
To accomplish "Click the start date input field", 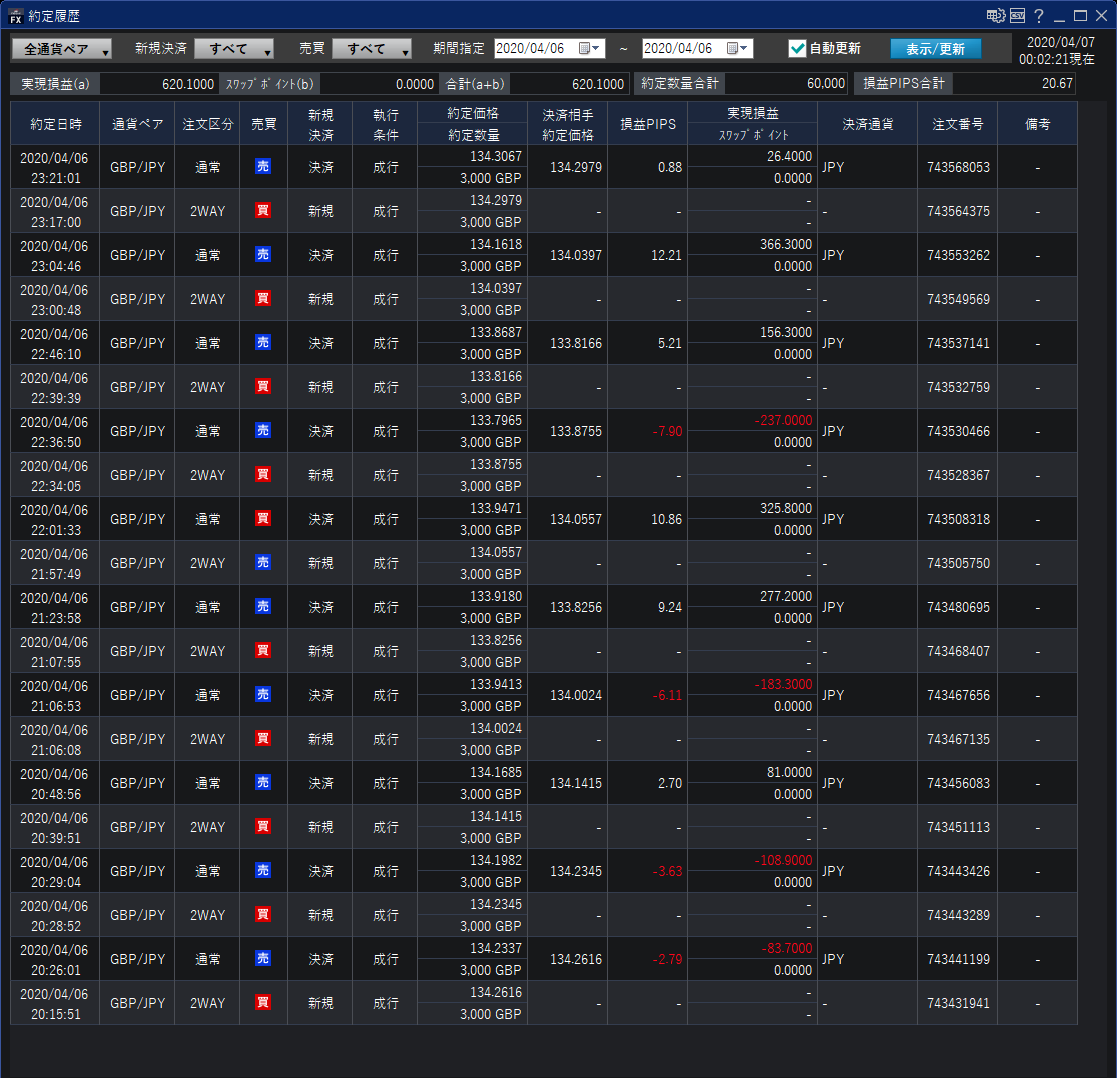I will point(535,48).
